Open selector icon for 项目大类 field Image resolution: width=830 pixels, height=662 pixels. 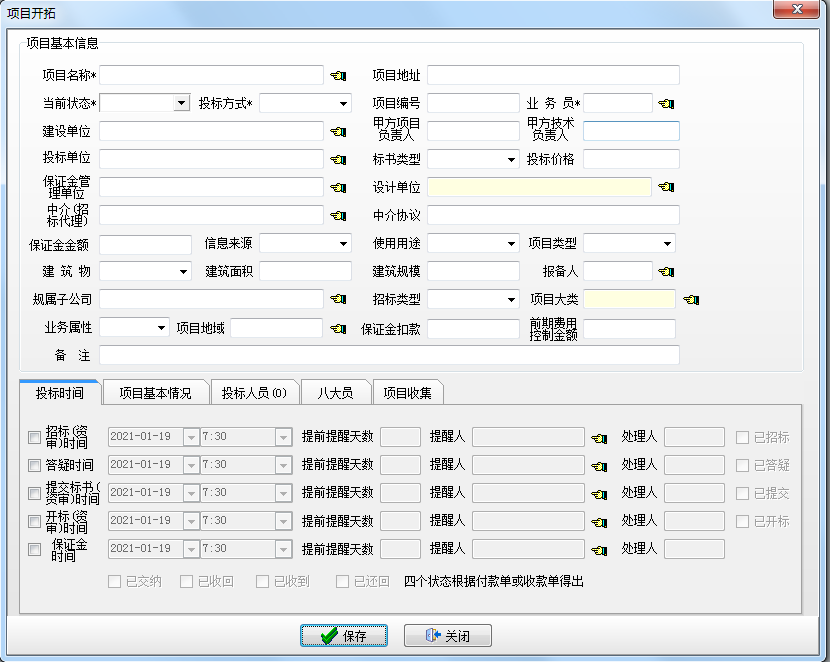(692, 299)
